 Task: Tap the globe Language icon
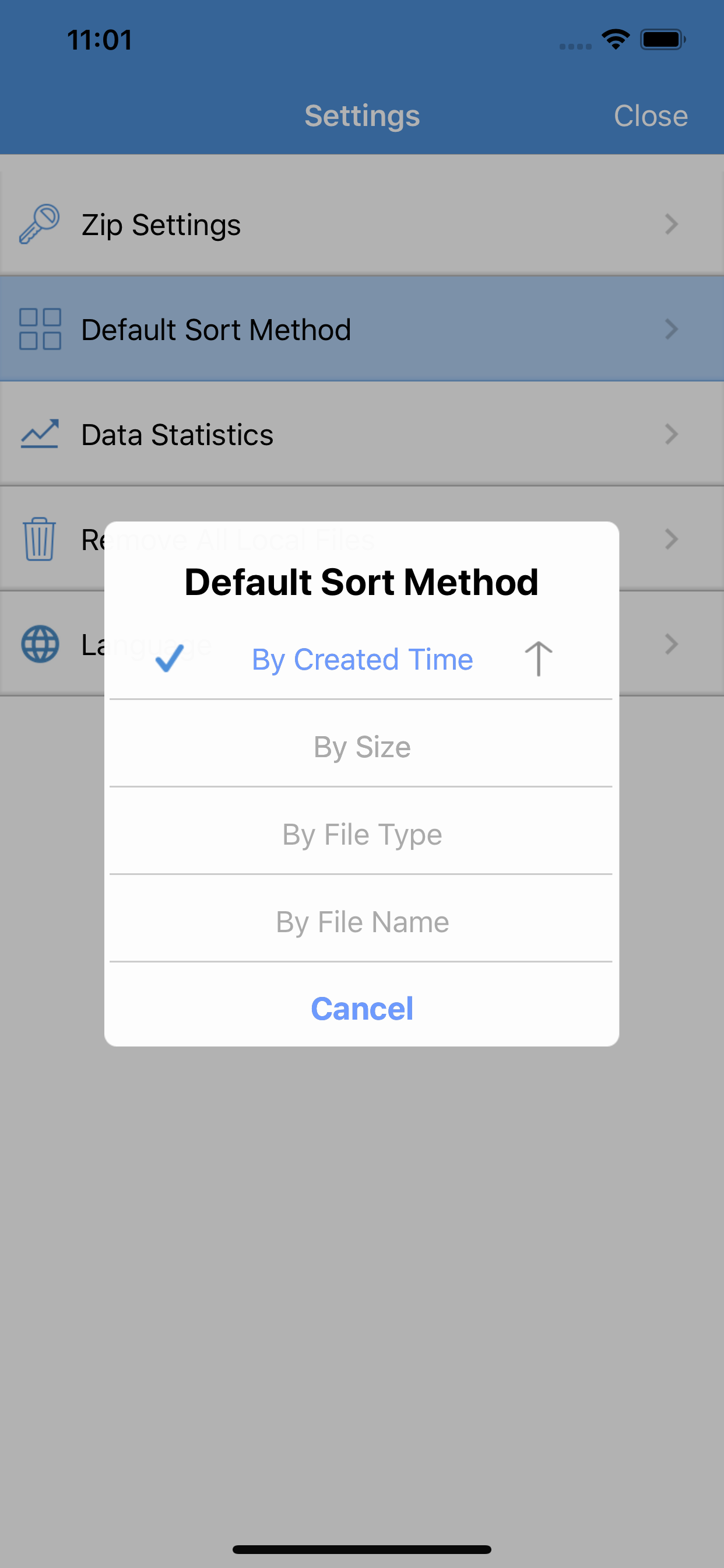tap(40, 644)
